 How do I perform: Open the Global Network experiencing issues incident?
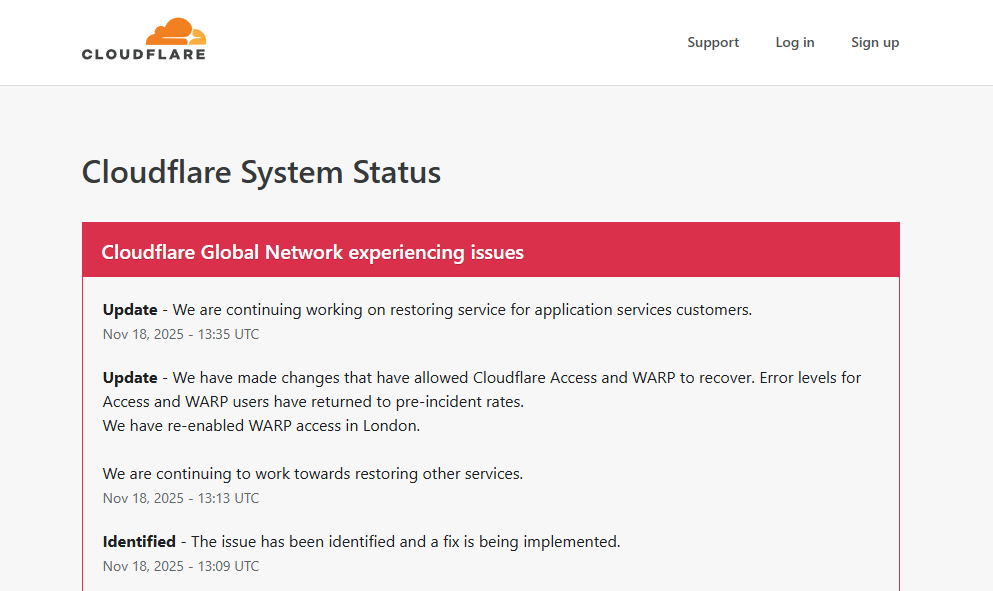point(312,252)
